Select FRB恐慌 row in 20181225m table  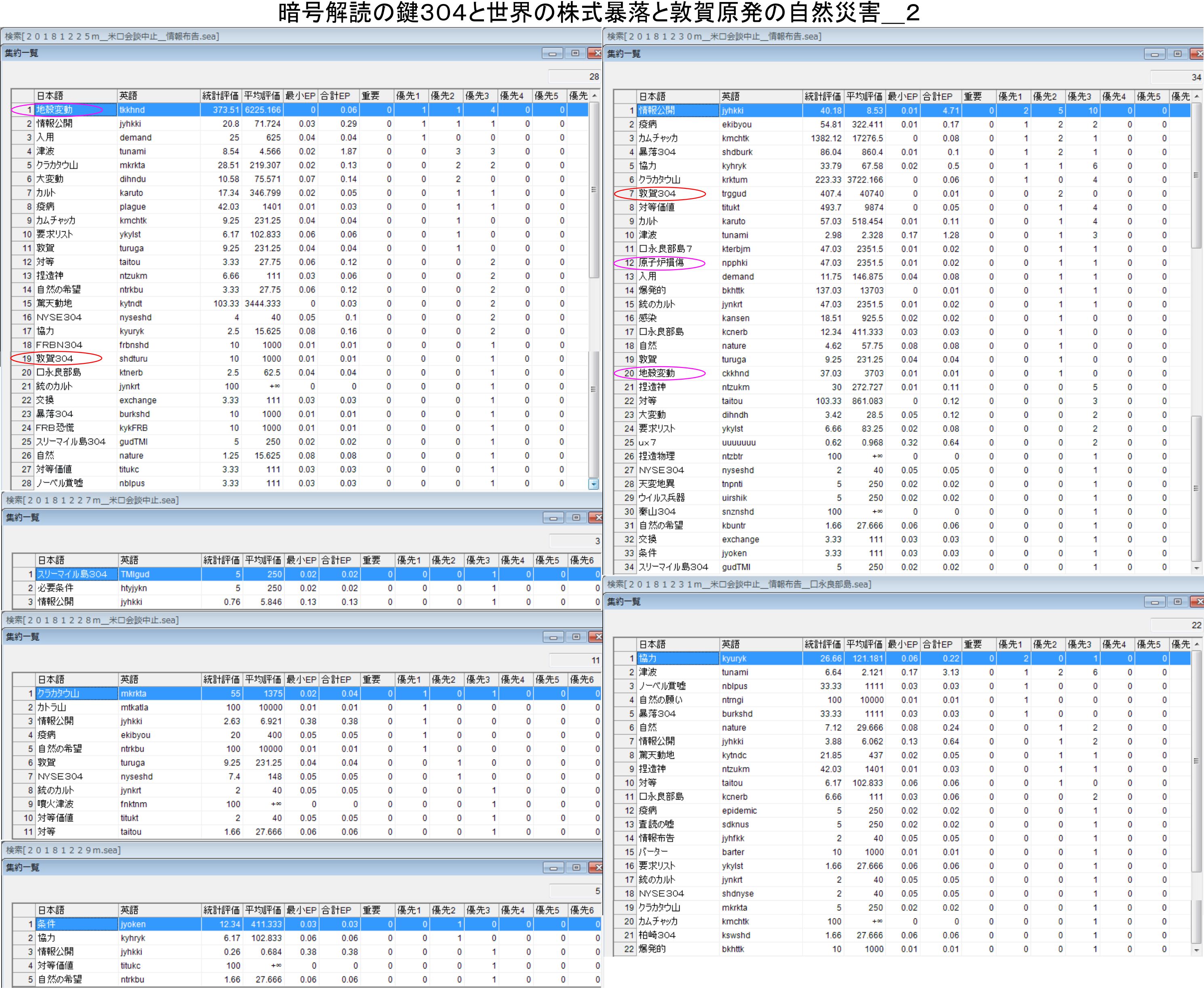(x=55, y=428)
